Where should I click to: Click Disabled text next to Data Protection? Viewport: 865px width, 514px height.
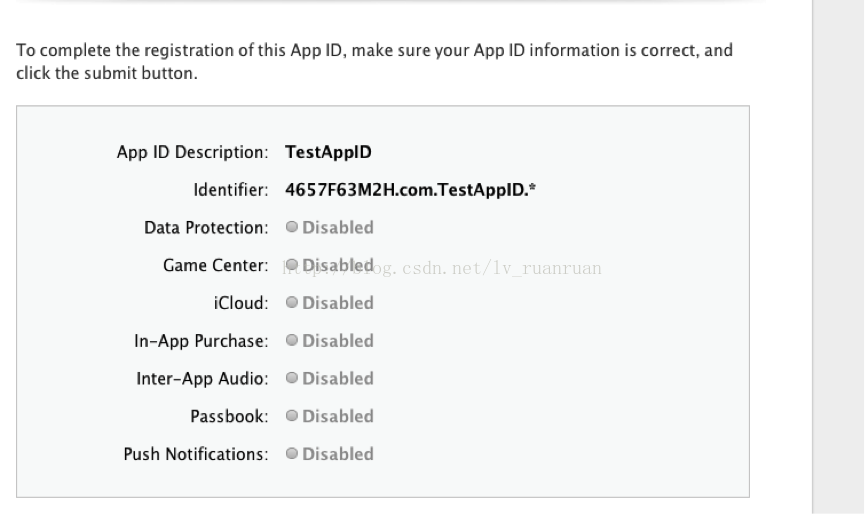(338, 227)
